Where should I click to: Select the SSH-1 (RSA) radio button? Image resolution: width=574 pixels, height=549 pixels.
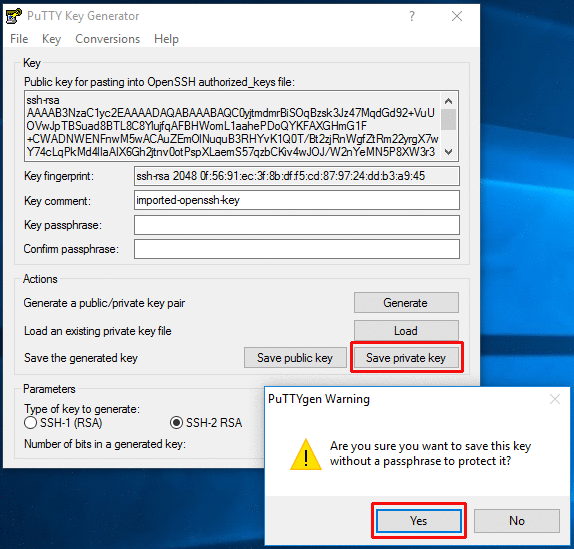point(30,423)
